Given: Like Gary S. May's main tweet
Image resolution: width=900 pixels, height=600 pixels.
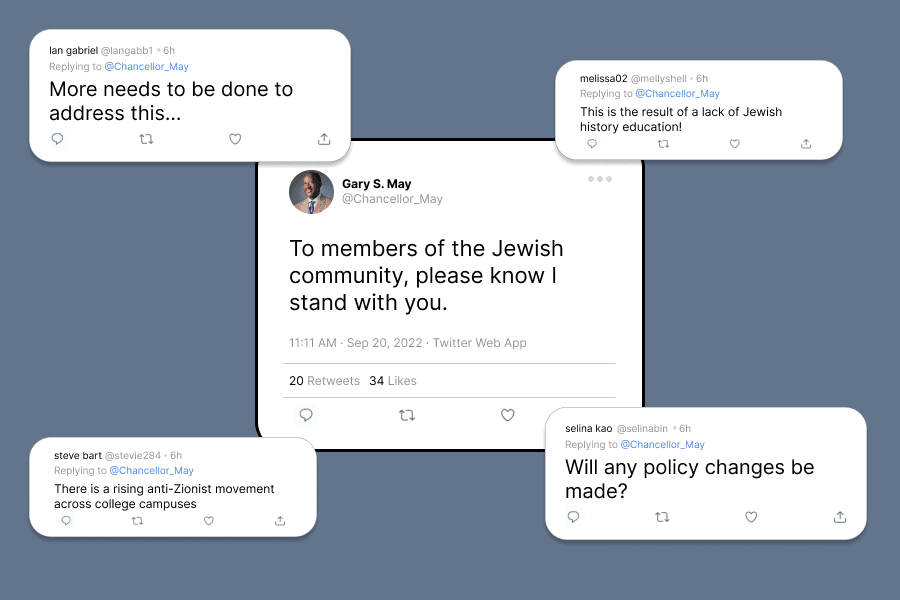Looking at the screenshot, I should (x=507, y=415).
